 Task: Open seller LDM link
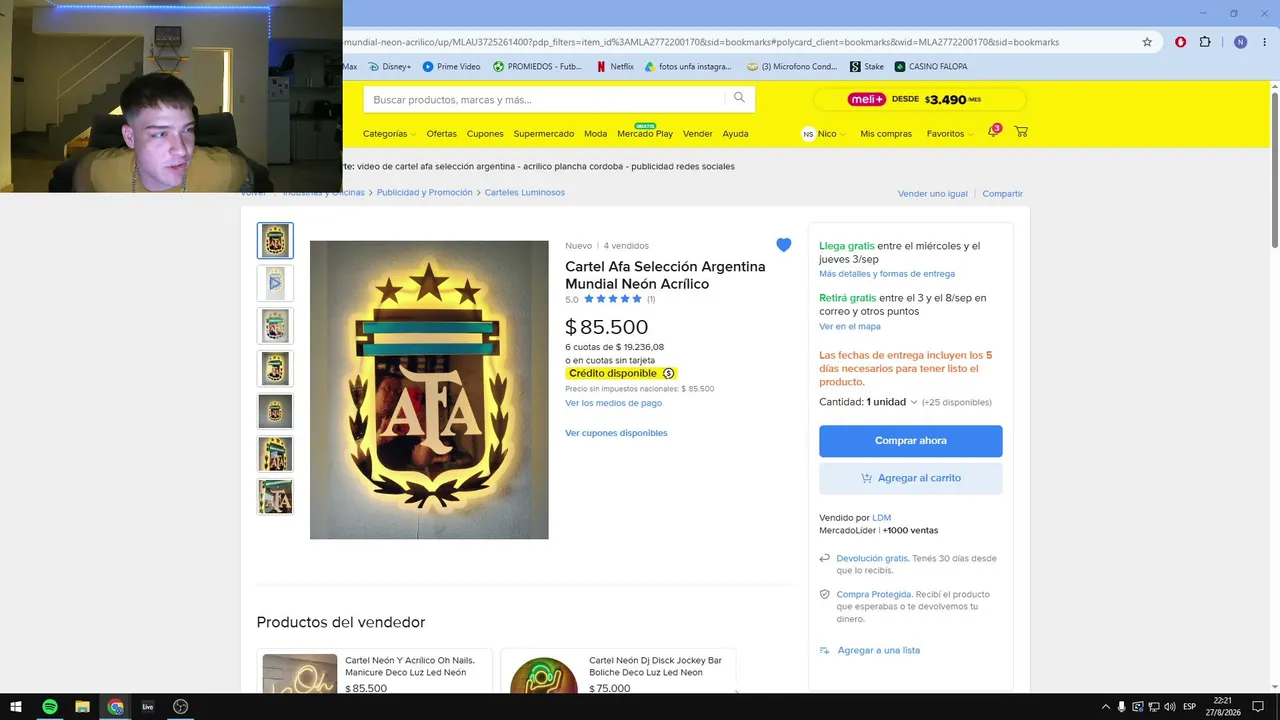pyautogui.click(x=881, y=518)
